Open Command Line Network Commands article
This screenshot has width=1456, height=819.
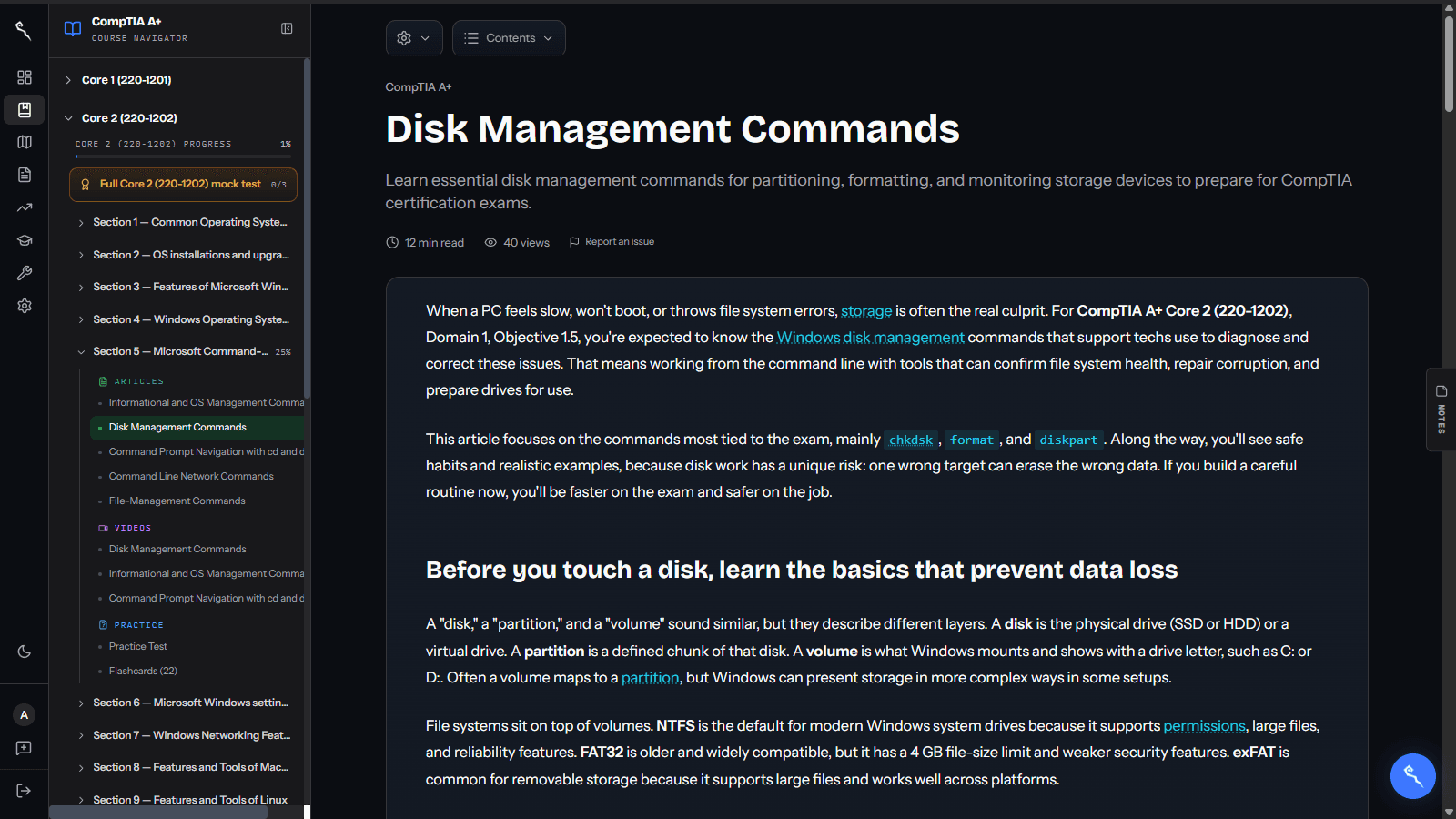pos(191,476)
